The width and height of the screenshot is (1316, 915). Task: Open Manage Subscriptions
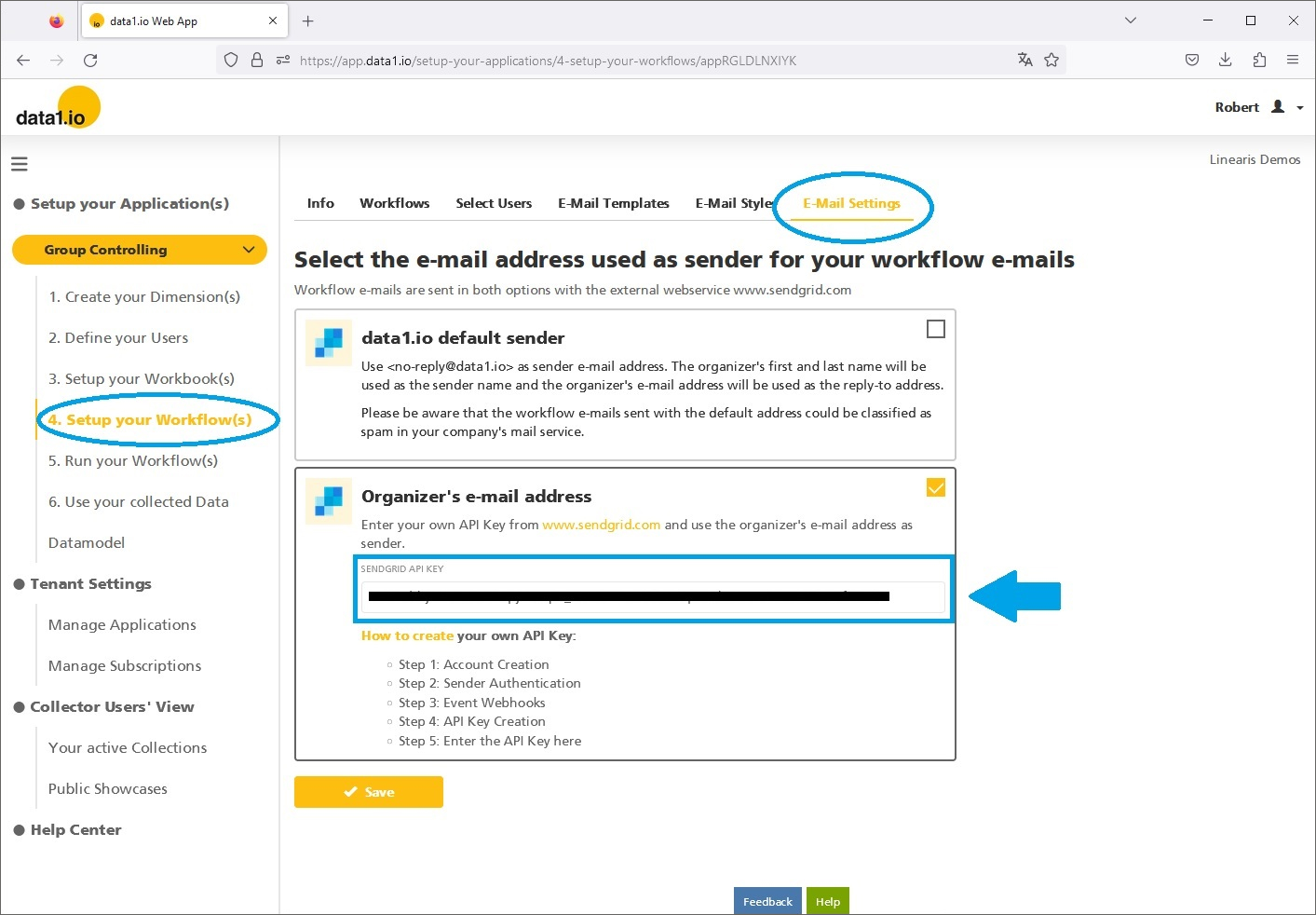(125, 665)
